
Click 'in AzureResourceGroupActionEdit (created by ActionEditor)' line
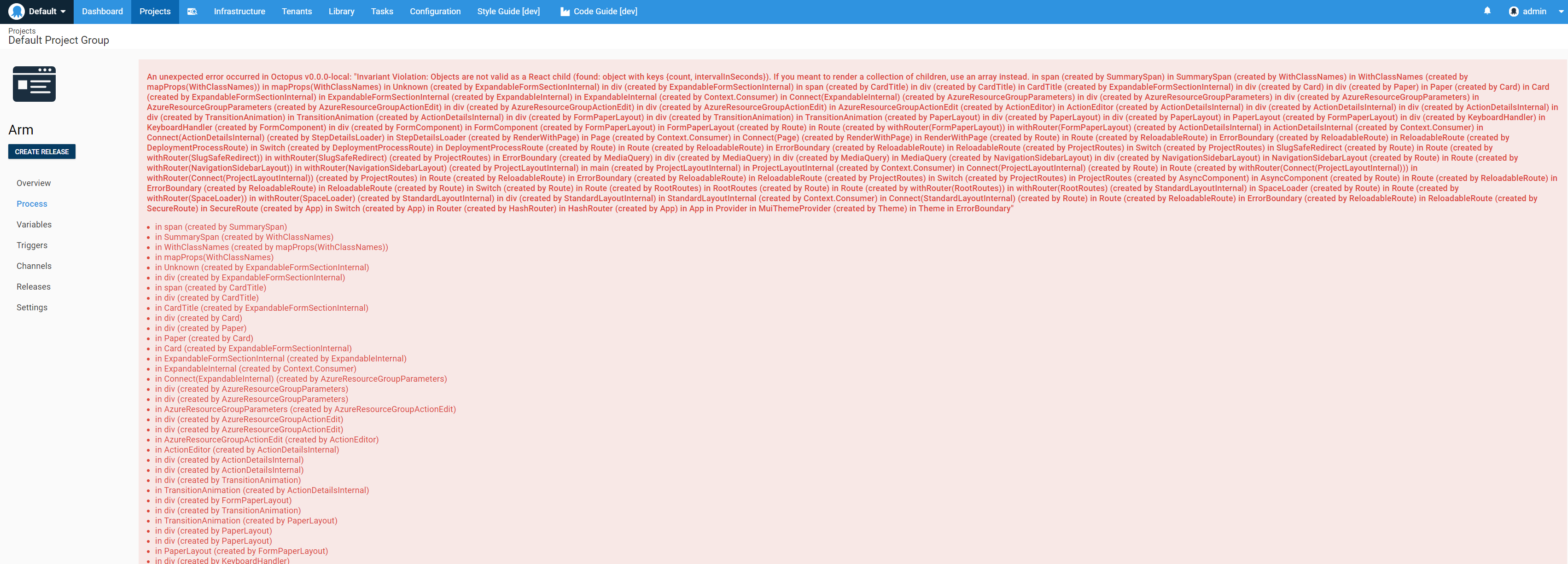point(267,440)
